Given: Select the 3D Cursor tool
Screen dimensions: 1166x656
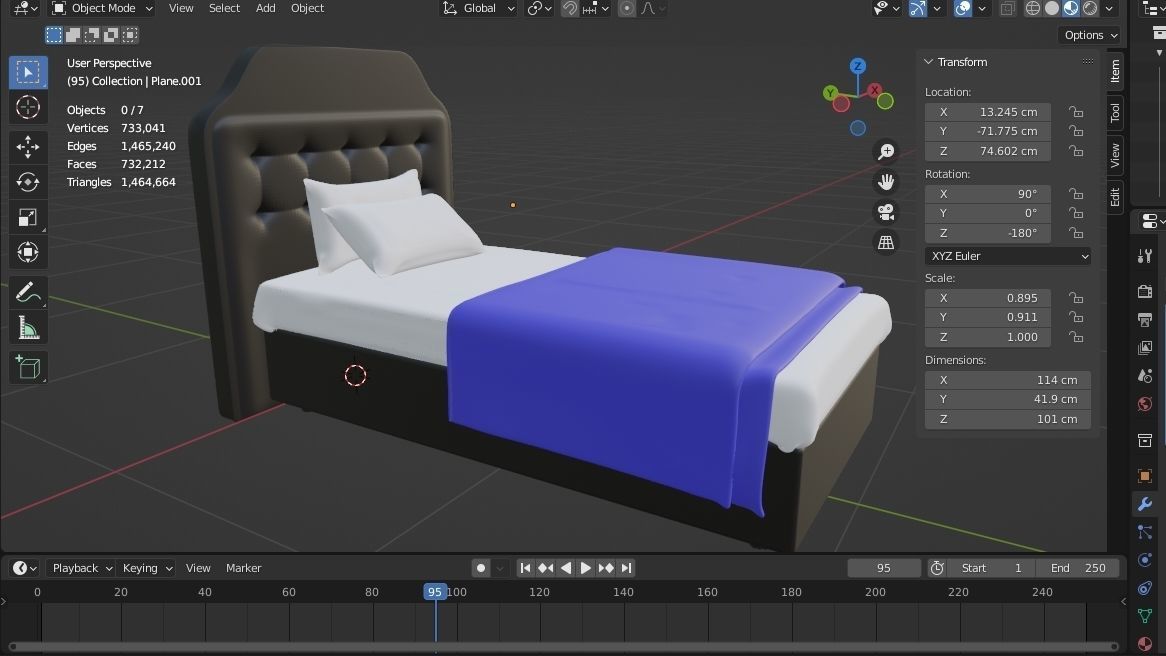Looking at the screenshot, I should point(28,108).
